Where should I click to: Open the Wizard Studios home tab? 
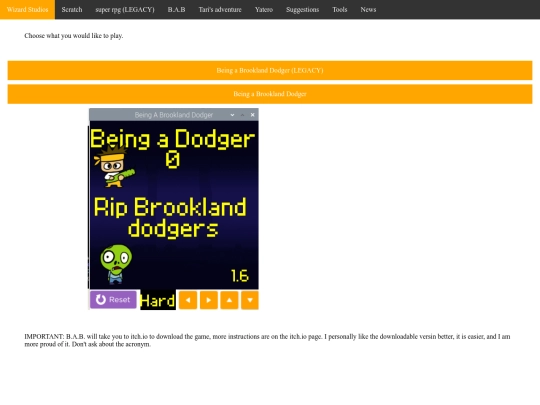(27, 10)
